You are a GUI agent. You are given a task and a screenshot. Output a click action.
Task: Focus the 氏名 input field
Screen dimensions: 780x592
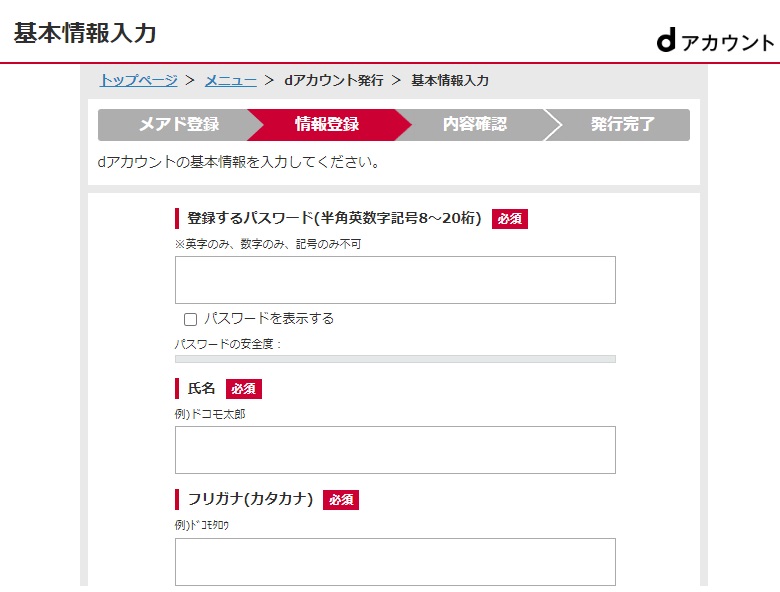395,450
